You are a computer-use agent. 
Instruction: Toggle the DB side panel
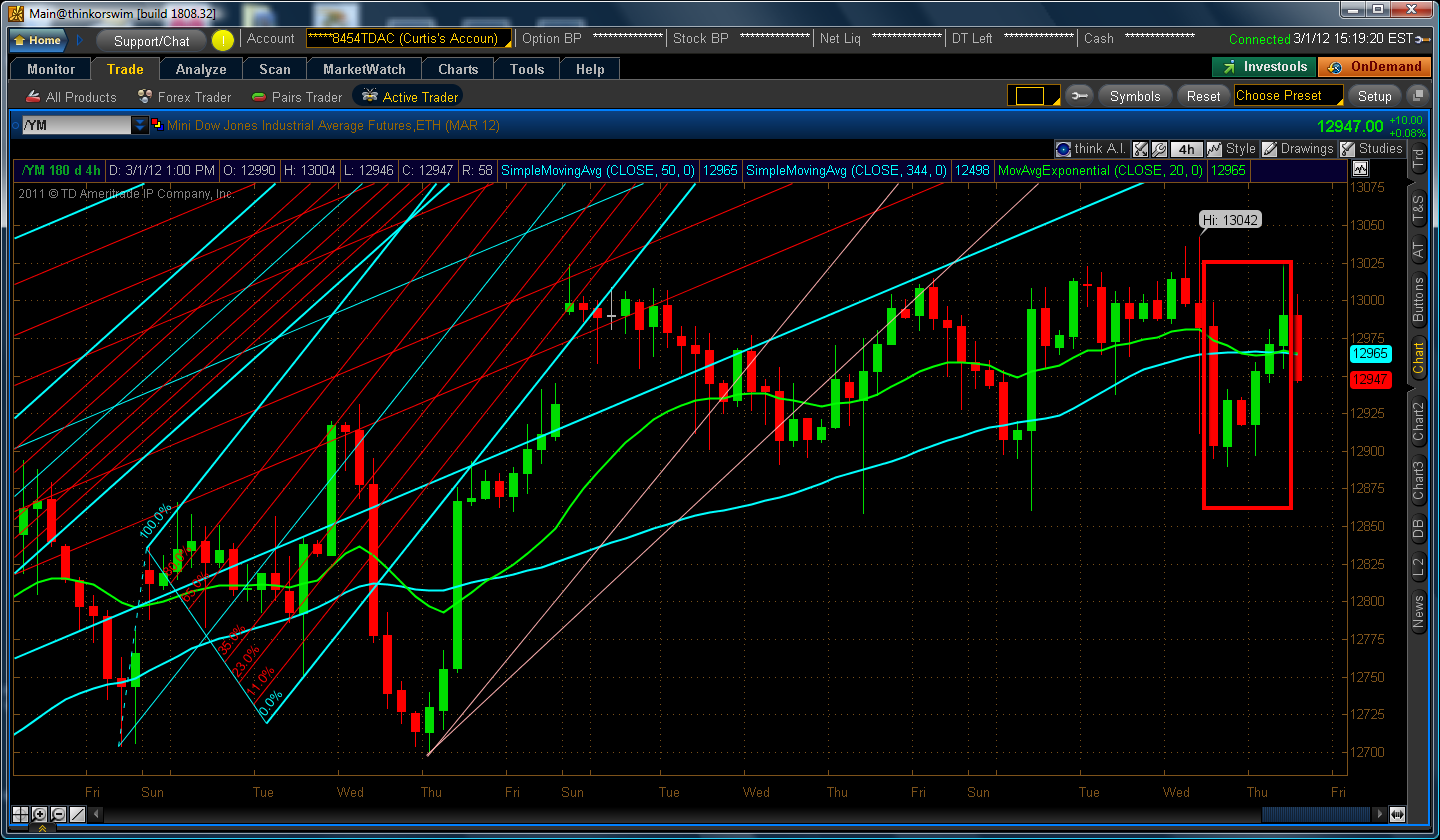[x=1418, y=530]
